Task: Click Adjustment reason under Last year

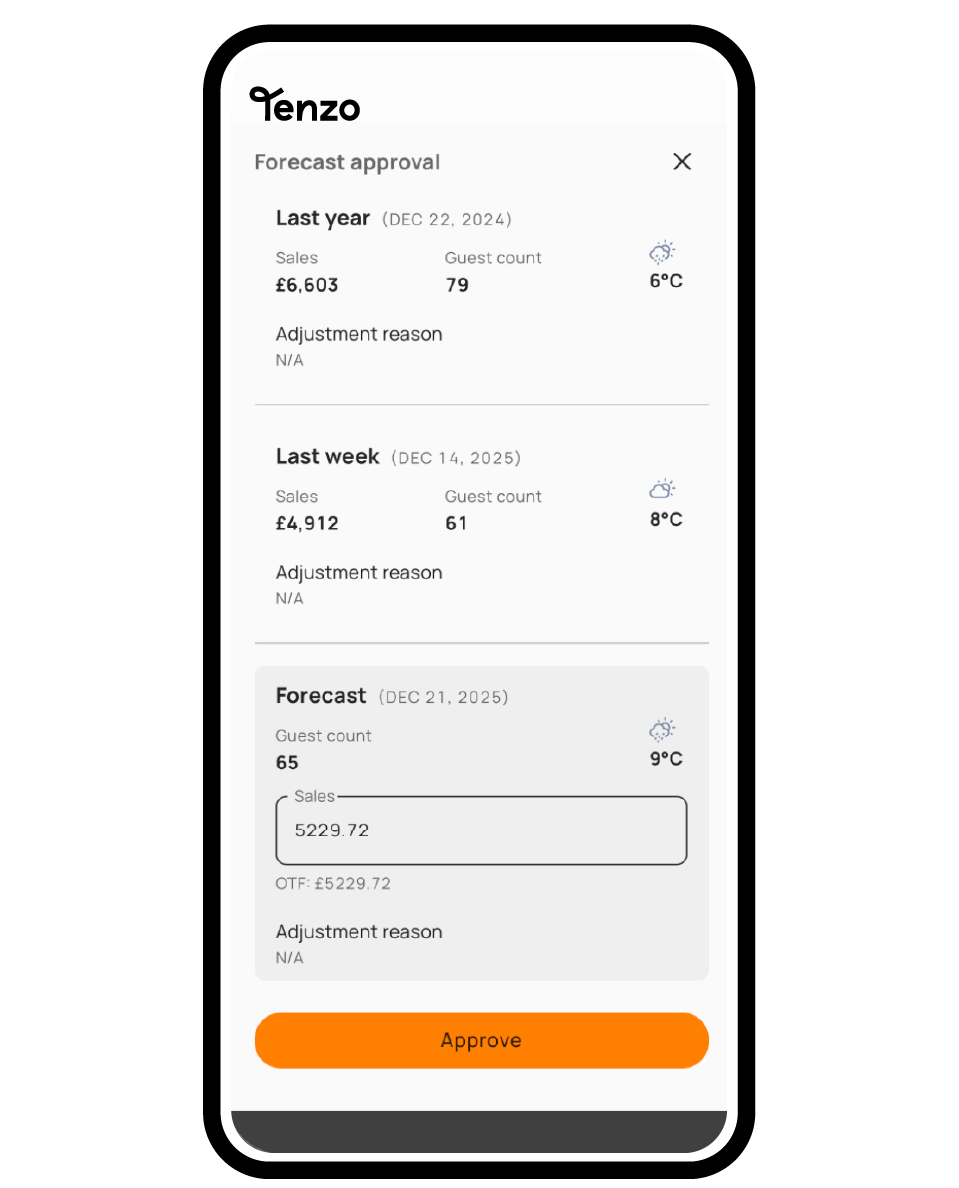Action: [359, 334]
